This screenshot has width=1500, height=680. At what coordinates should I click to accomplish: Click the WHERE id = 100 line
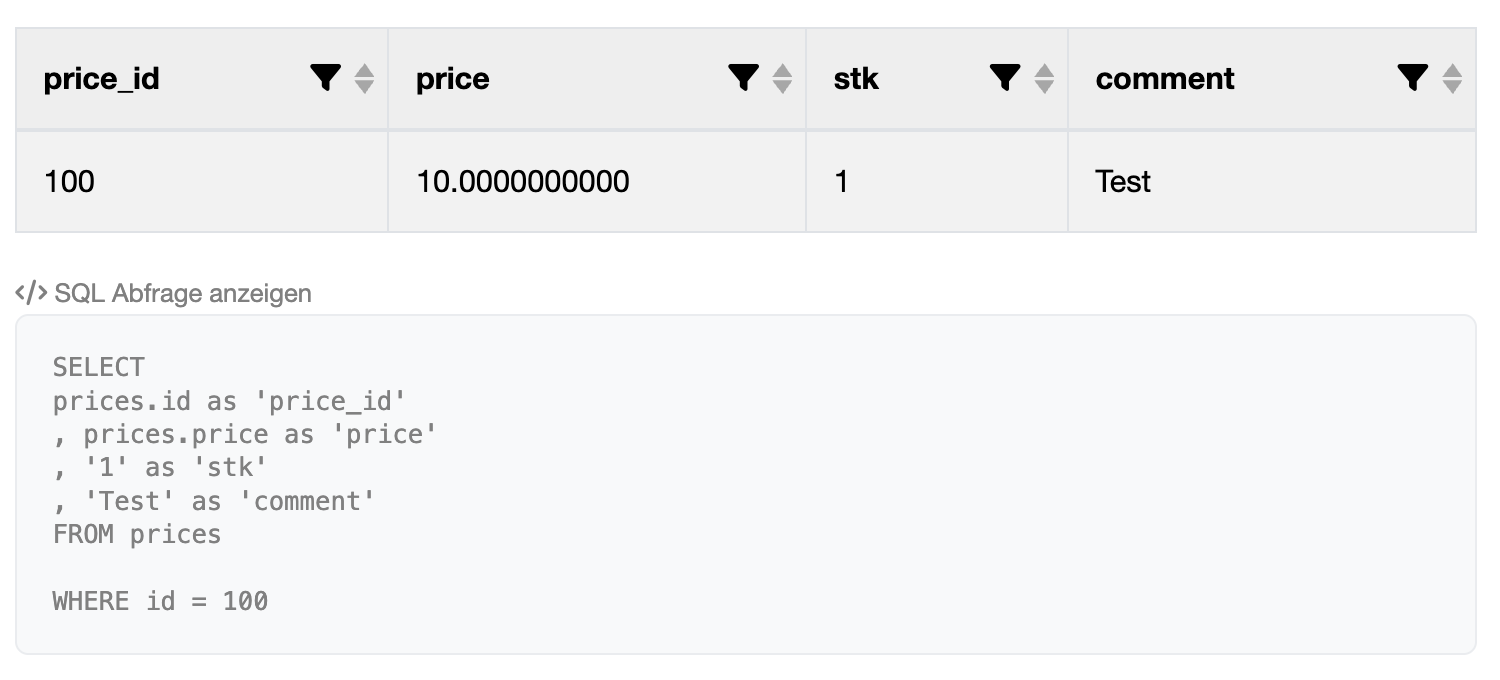coord(160,601)
